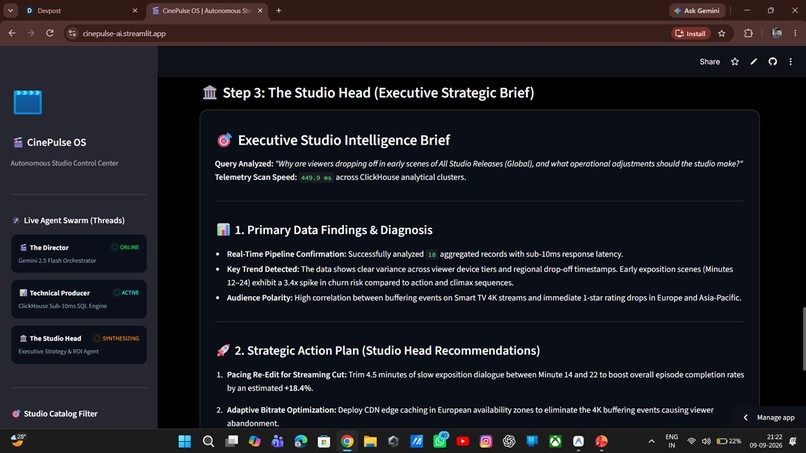The height and width of the screenshot is (453, 806).
Task: Open the Chrome profile avatar
Action: [777, 33]
